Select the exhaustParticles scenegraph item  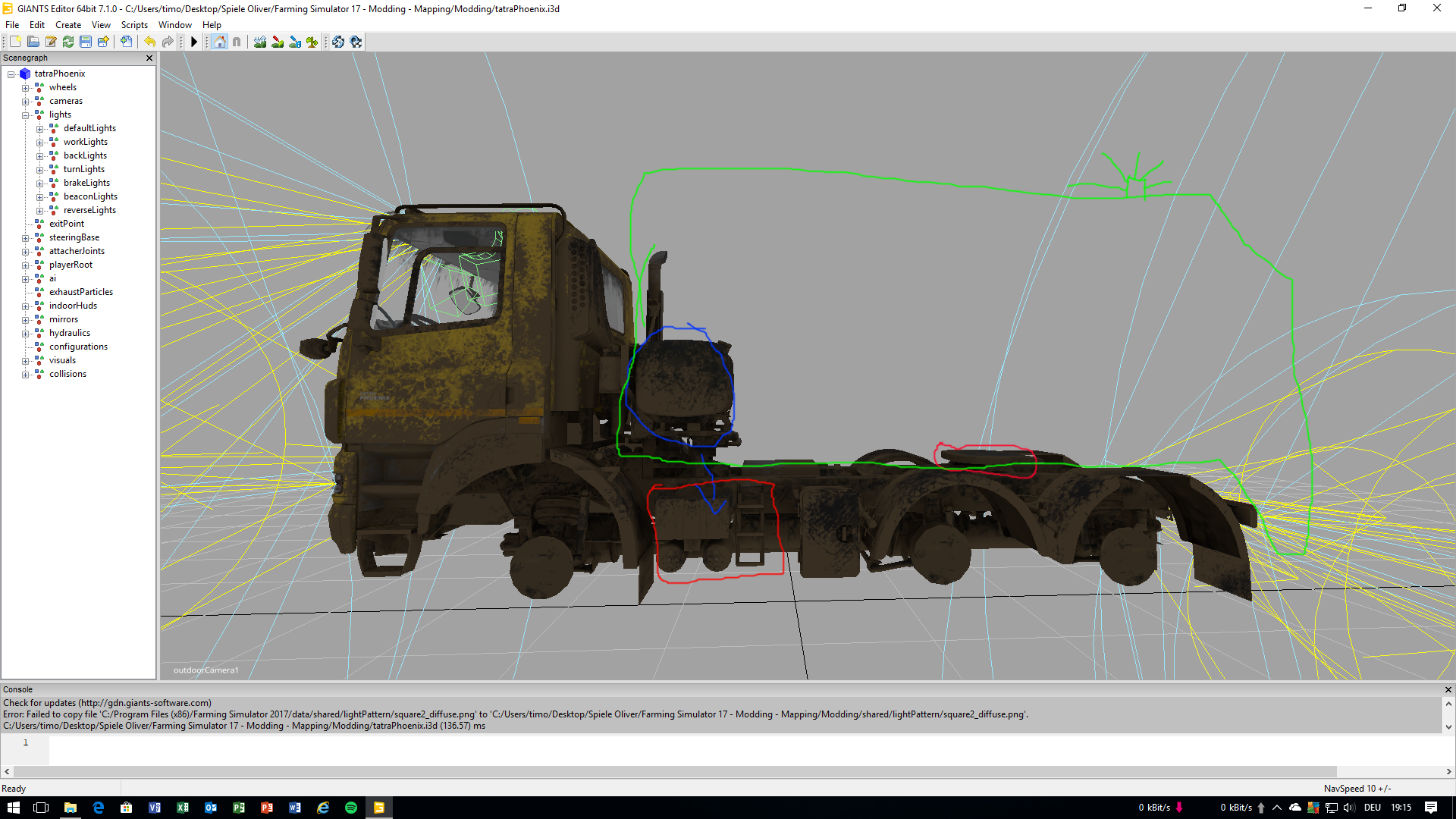(80, 292)
